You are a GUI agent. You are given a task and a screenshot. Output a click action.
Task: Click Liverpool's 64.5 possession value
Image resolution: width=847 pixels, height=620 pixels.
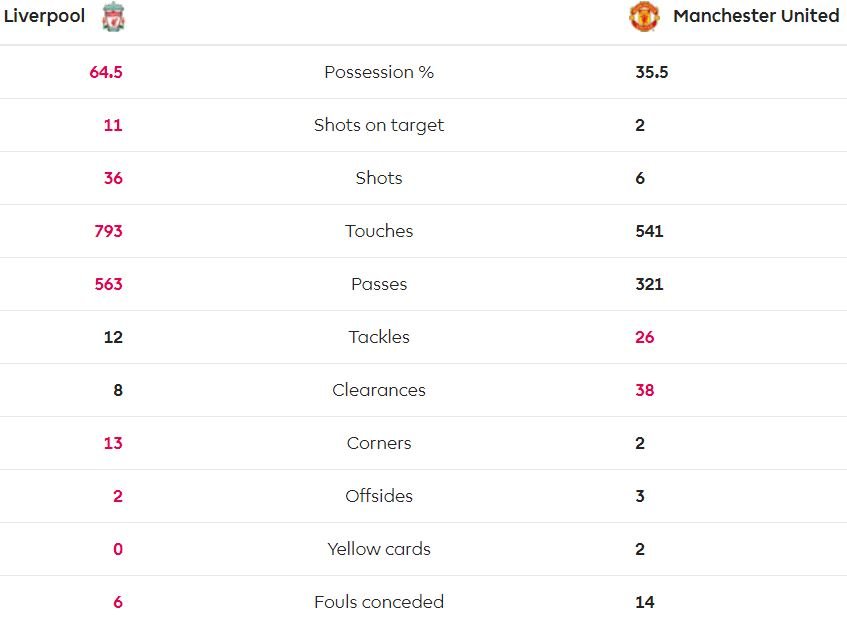(x=106, y=72)
